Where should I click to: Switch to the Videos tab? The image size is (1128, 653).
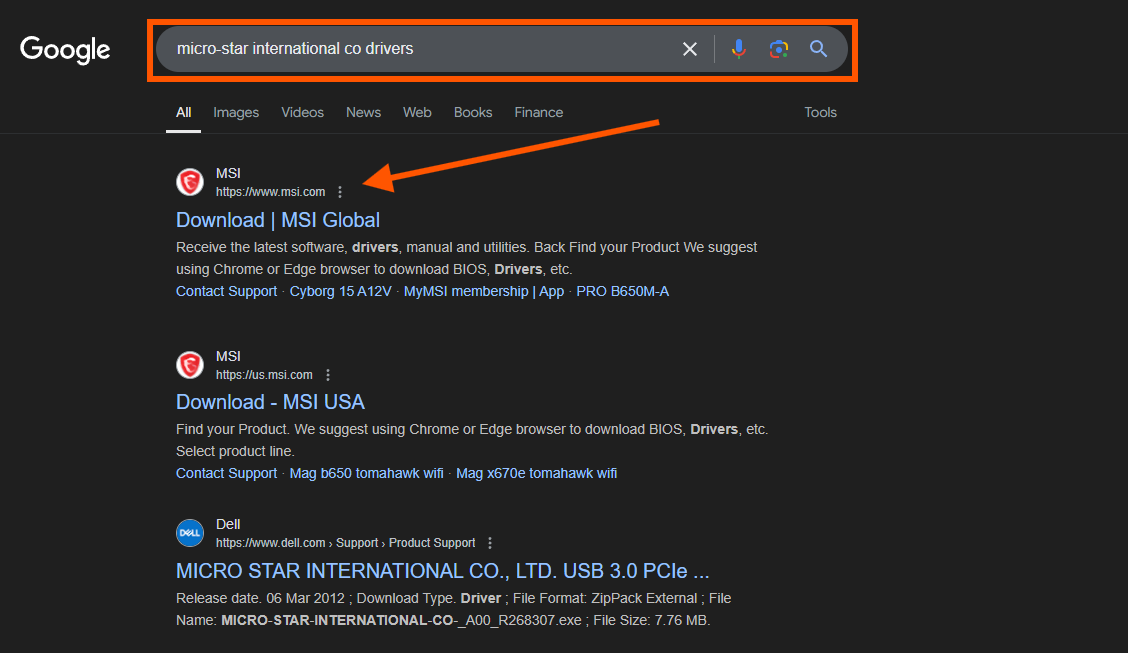click(x=302, y=112)
